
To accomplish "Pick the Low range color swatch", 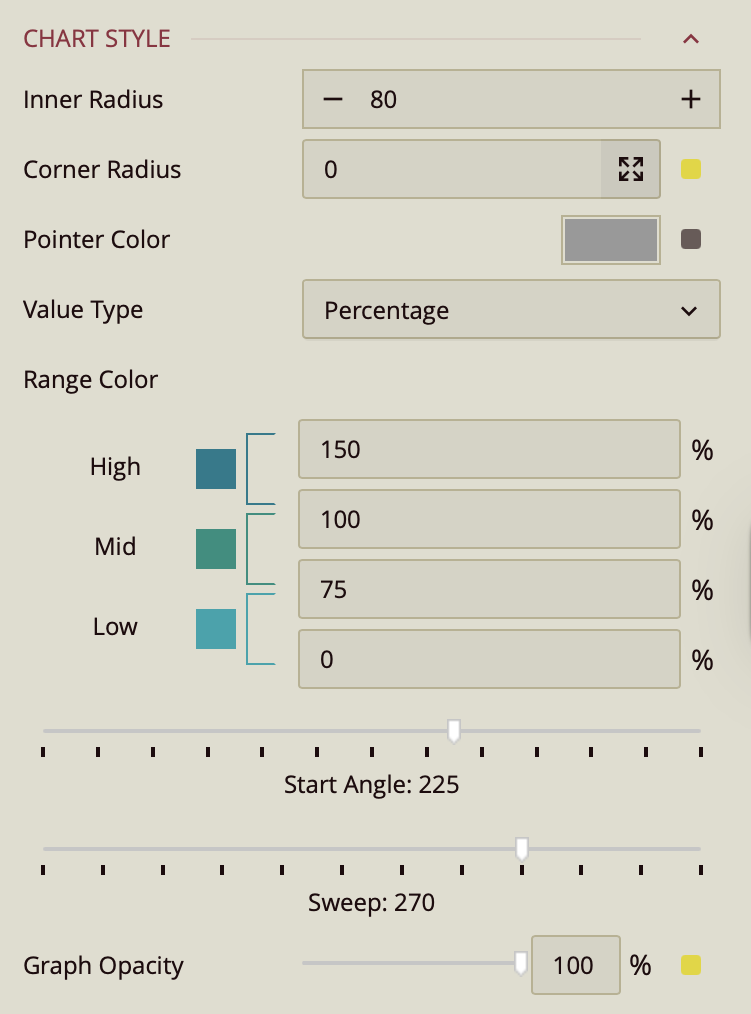I will pyautogui.click(x=216, y=629).
